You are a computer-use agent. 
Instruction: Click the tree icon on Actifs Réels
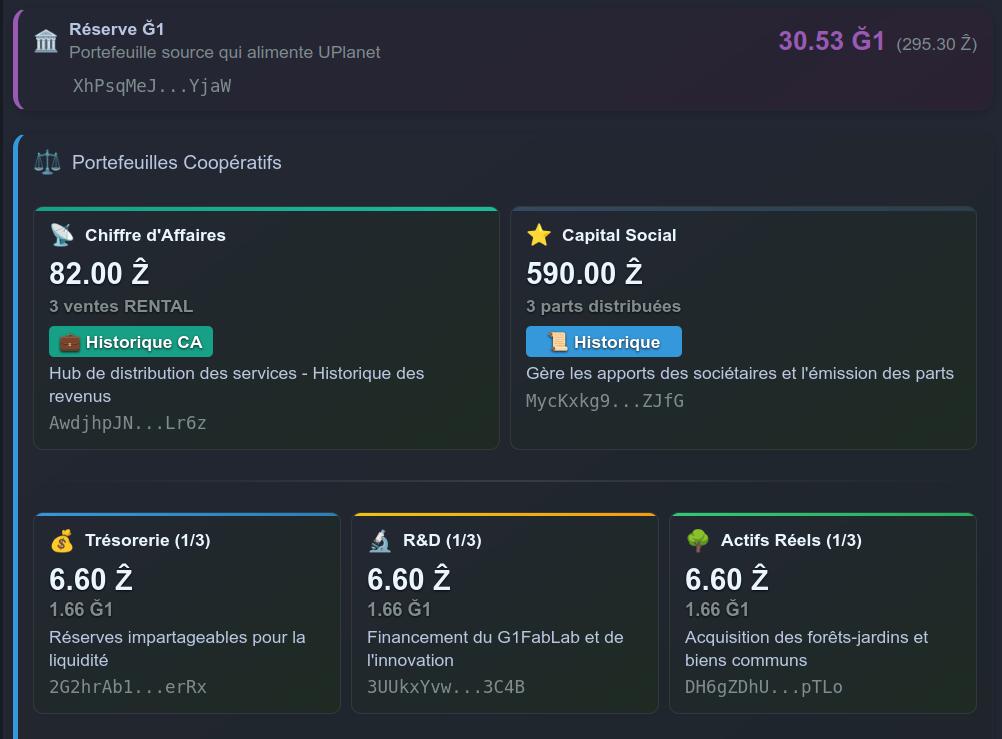click(698, 541)
